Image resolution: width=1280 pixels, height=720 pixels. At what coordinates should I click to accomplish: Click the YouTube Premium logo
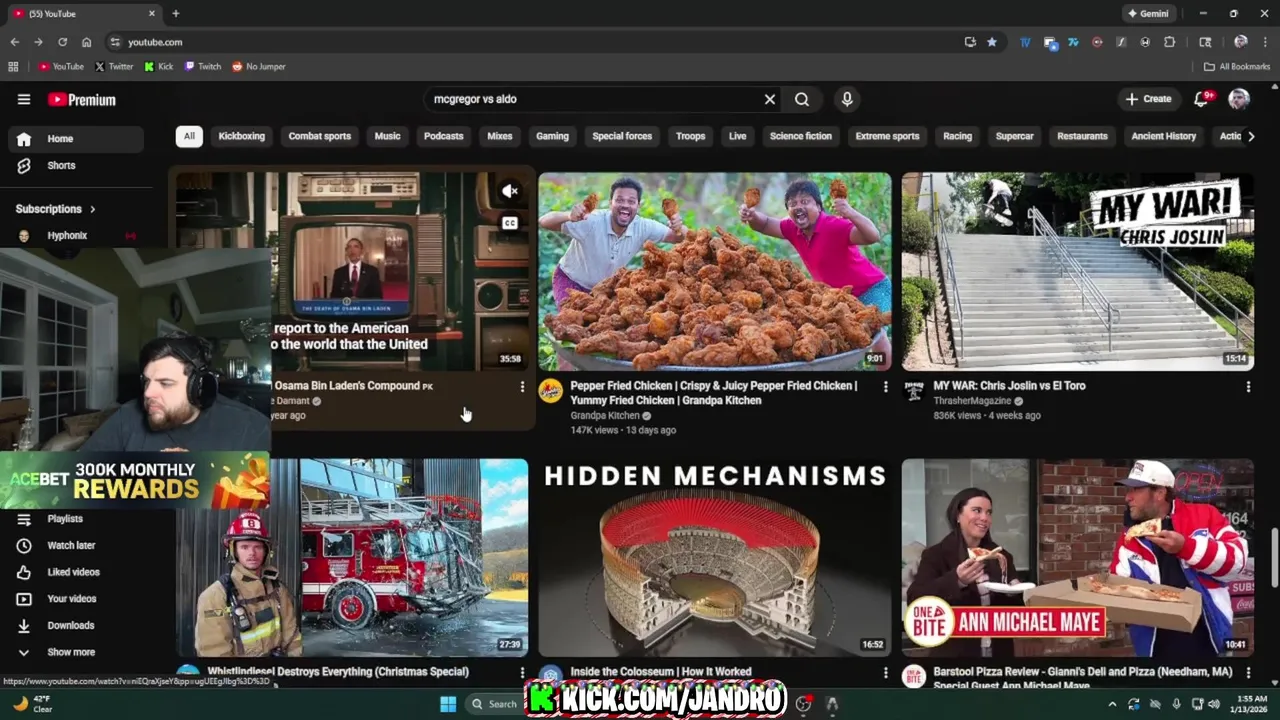pos(82,100)
